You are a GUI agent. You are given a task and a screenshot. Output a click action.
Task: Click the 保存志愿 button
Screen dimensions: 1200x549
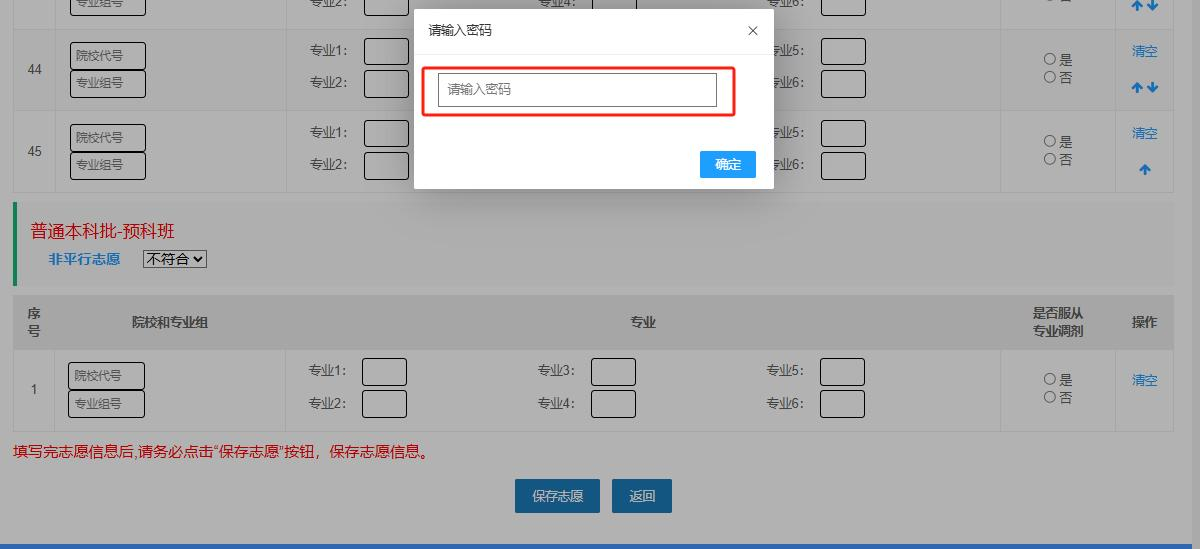(557, 496)
